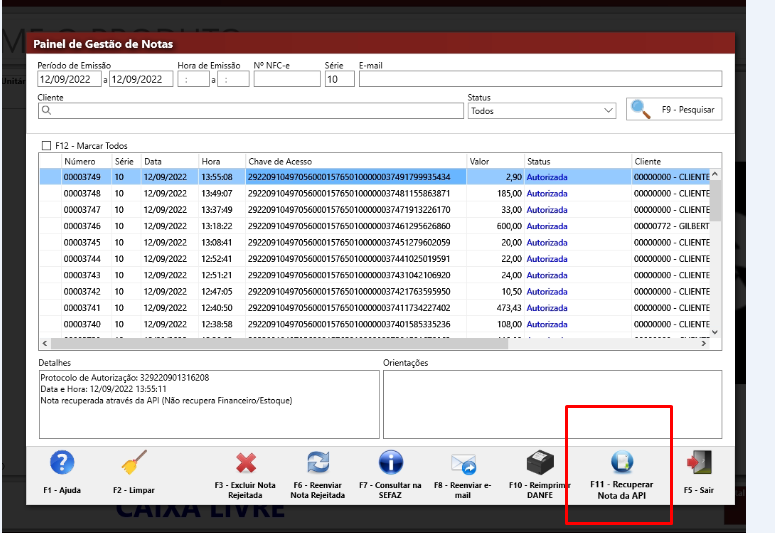Screen dimensions: 775x533
Task: Click the magnifier icon in Cliente field
Action: coord(46,110)
